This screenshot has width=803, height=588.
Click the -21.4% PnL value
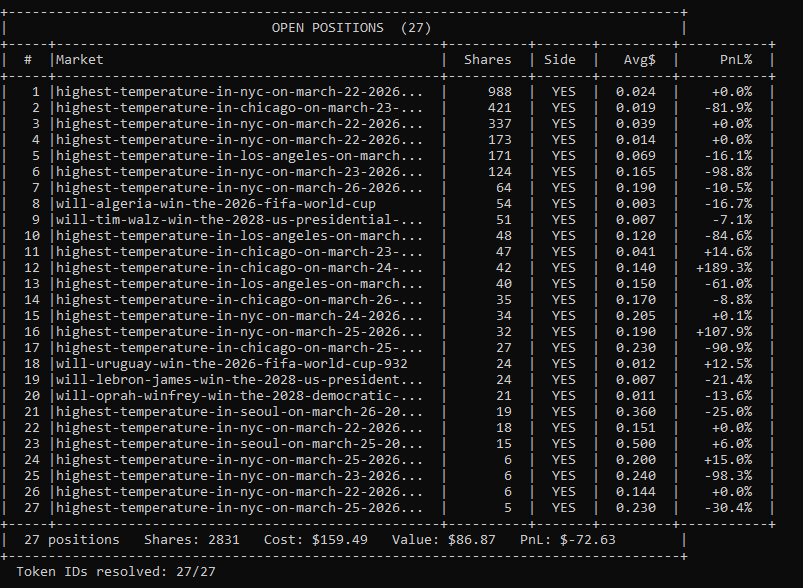[x=728, y=380]
